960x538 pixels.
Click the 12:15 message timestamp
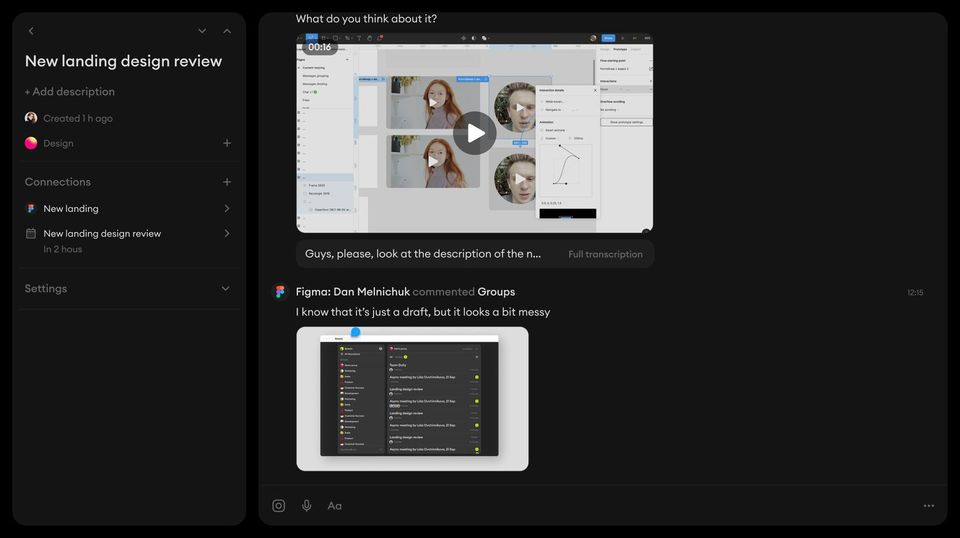pyautogui.click(x=915, y=293)
